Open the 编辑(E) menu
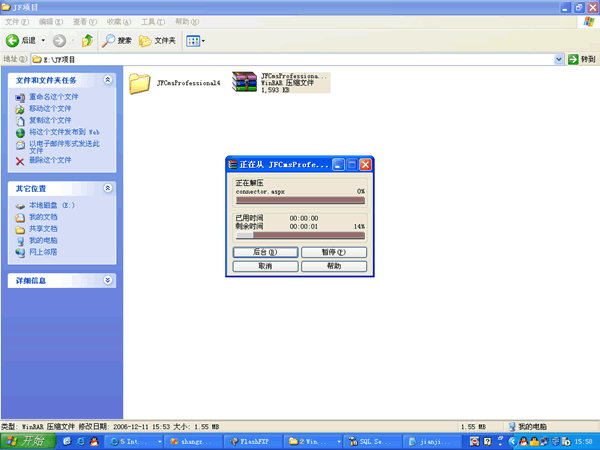The image size is (600, 450). [51, 22]
